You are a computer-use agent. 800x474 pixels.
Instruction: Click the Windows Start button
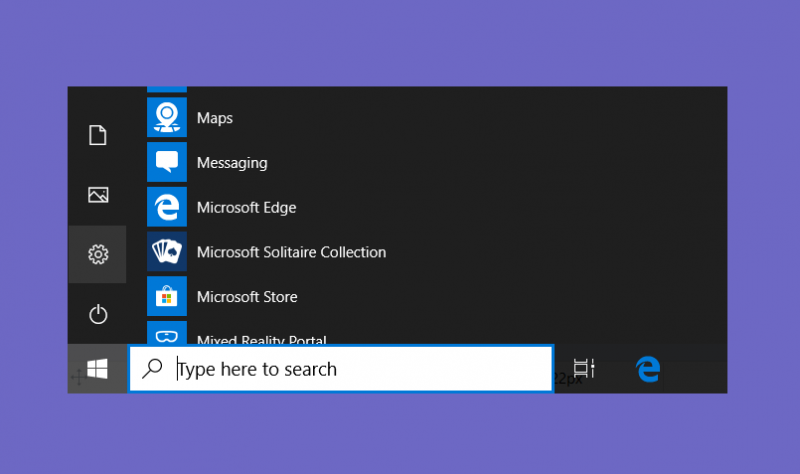[97, 368]
